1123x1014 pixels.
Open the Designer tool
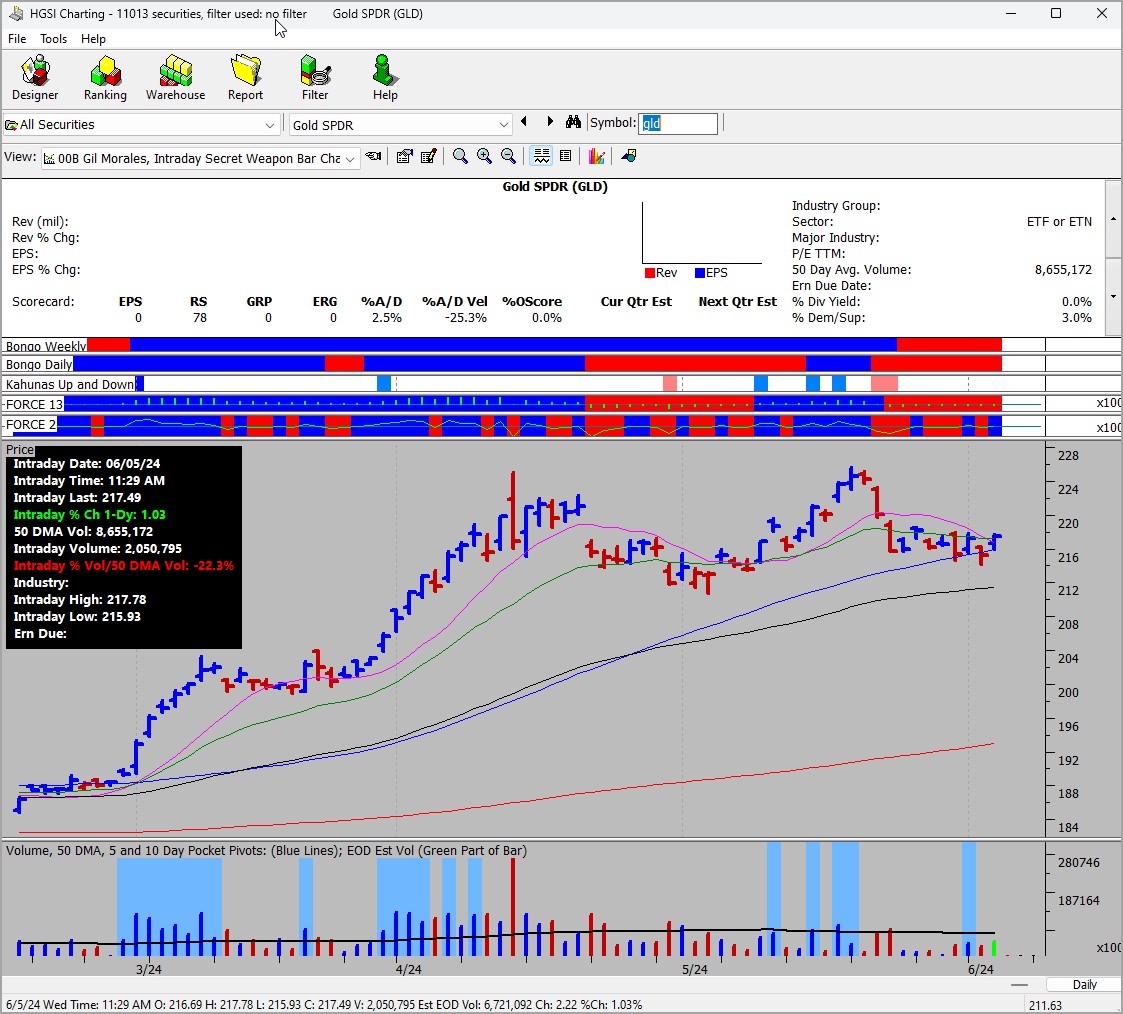tap(35, 78)
